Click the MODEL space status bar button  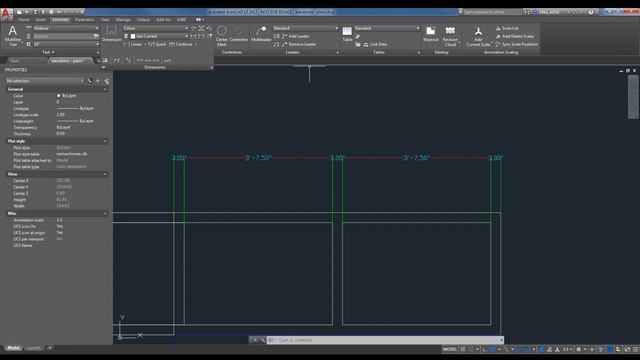(449, 349)
